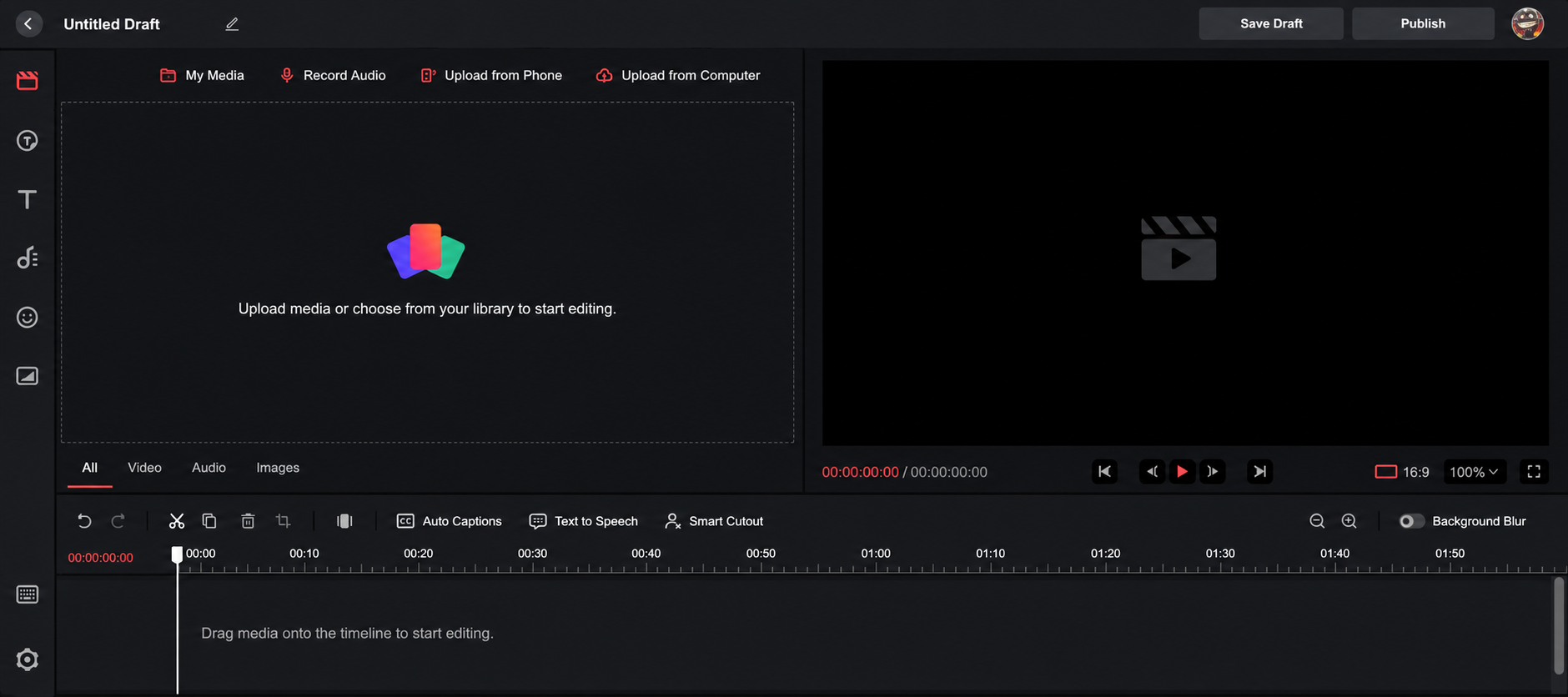Switch to the Images tab

(278, 468)
